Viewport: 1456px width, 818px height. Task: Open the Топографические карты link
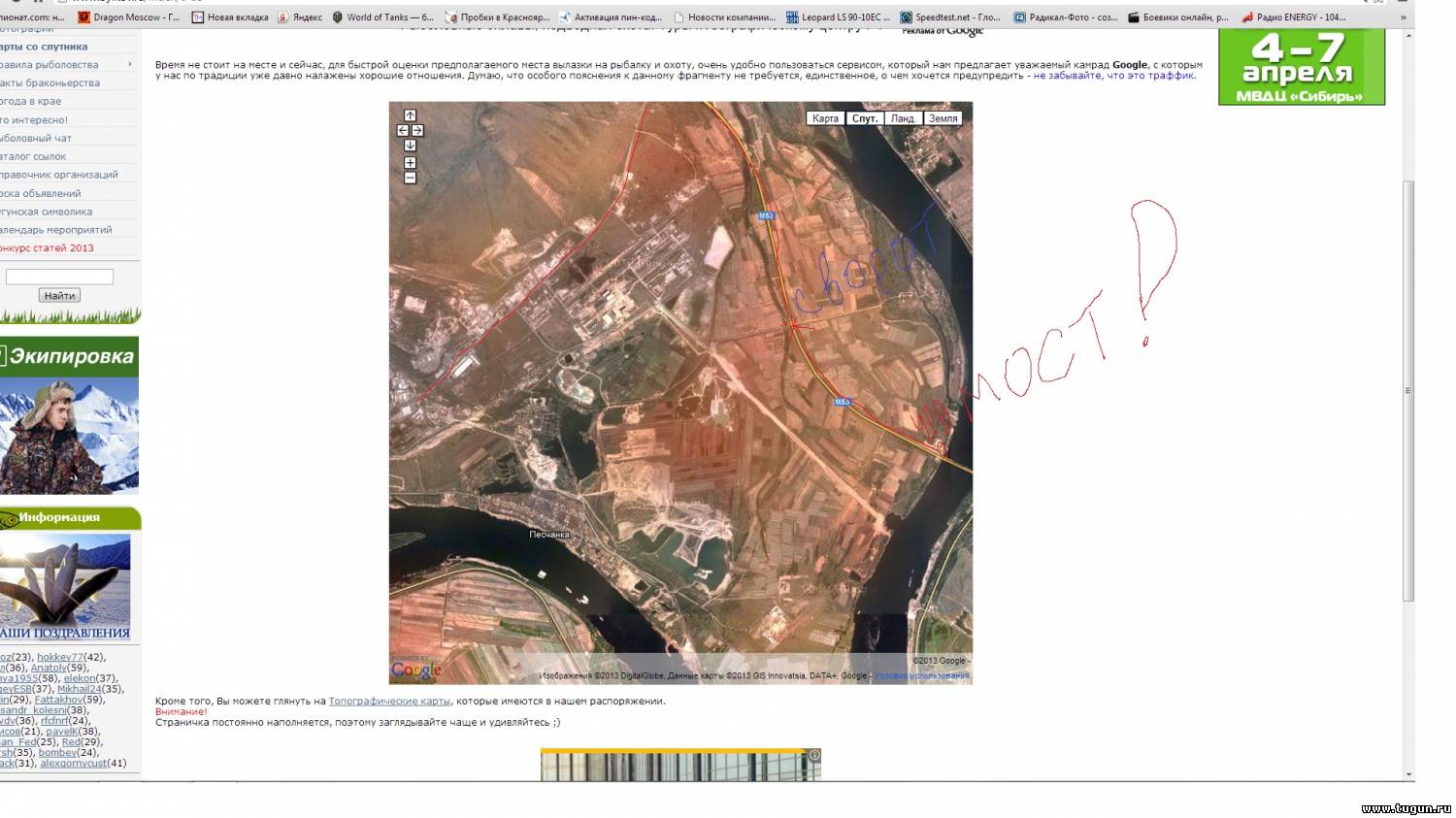[x=389, y=701]
